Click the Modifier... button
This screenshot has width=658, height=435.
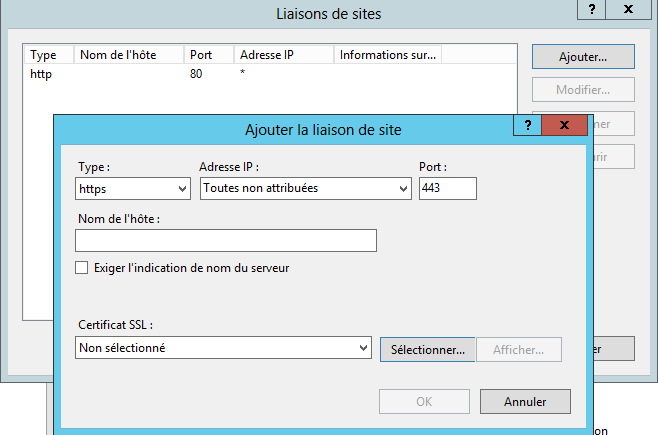(x=582, y=90)
